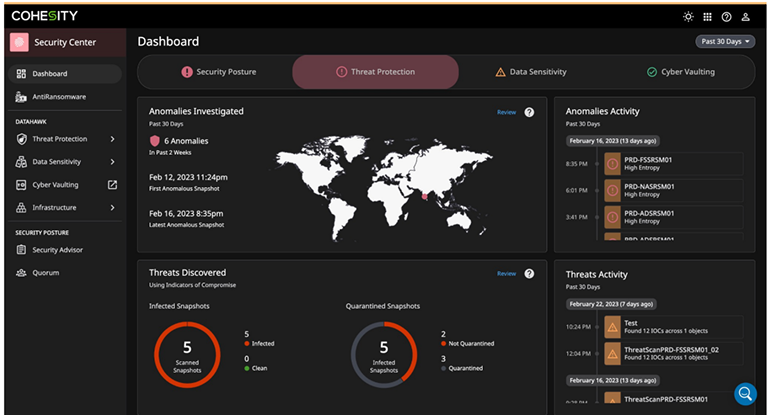Click Review link in Threats Discovered
The image size is (770, 415).
coord(506,274)
